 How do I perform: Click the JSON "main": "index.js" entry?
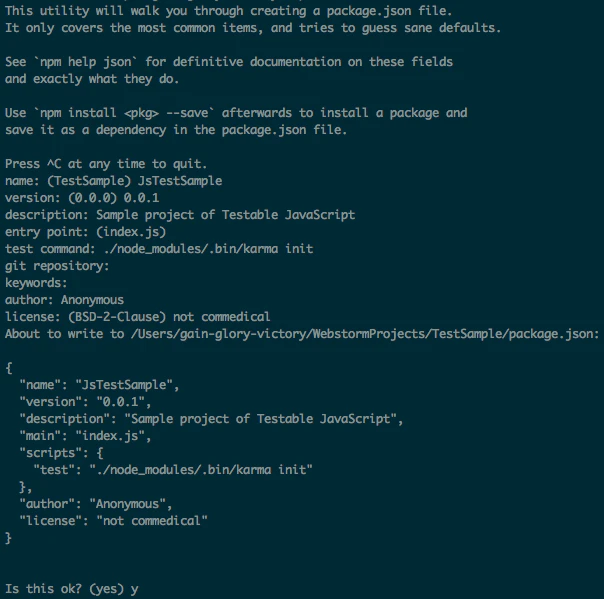[x=85, y=436]
